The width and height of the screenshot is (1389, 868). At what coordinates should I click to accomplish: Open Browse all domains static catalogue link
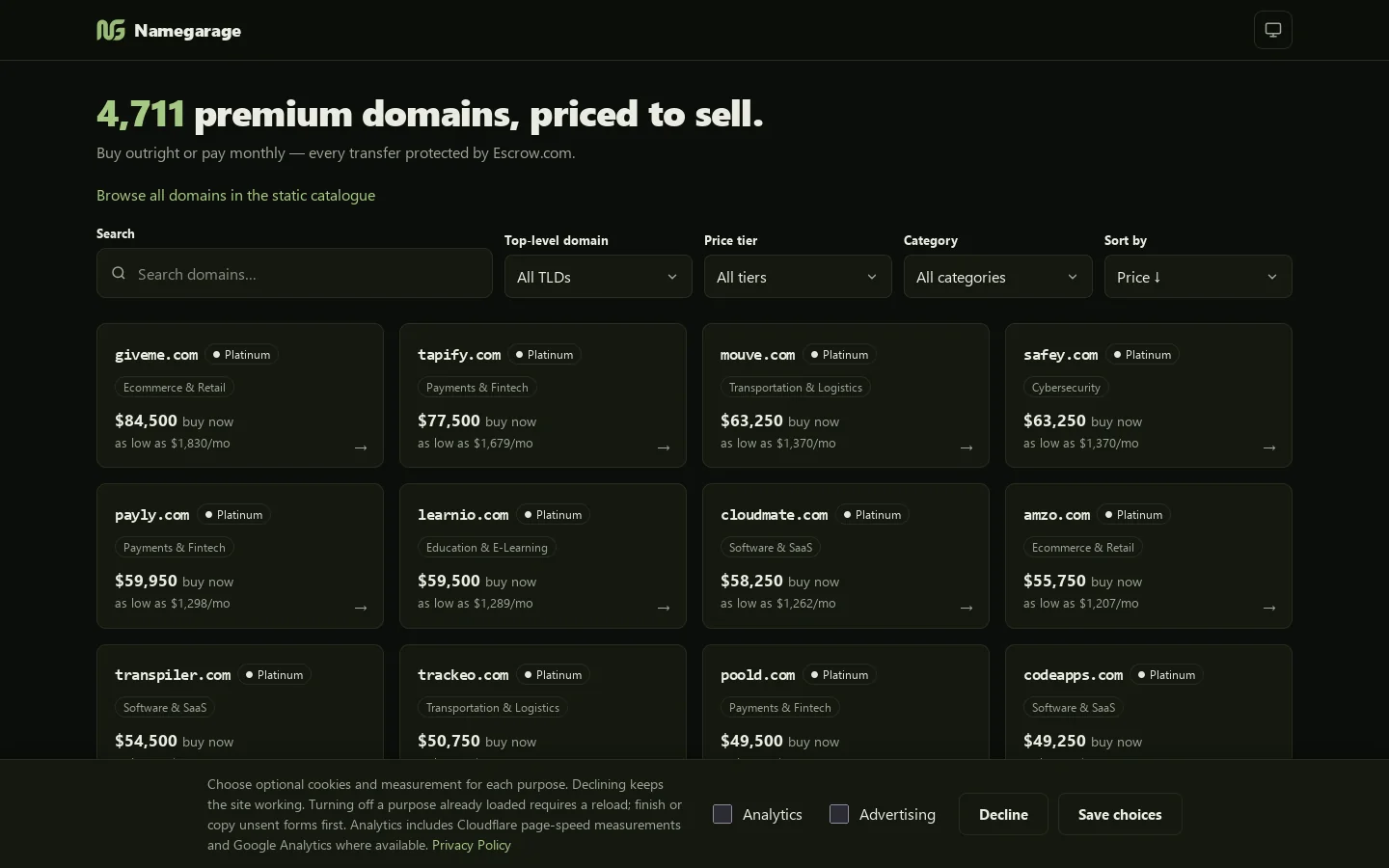(235, 195)
